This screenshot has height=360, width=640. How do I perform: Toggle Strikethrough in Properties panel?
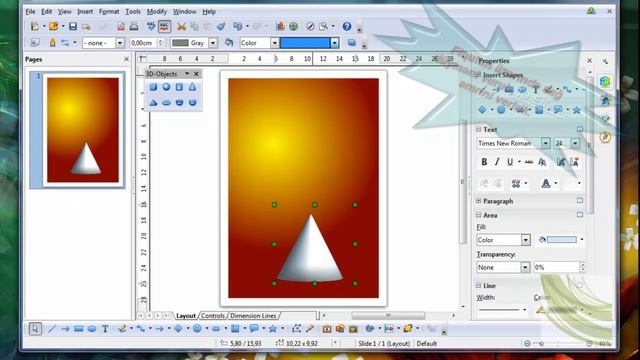(x=529, y=162)
